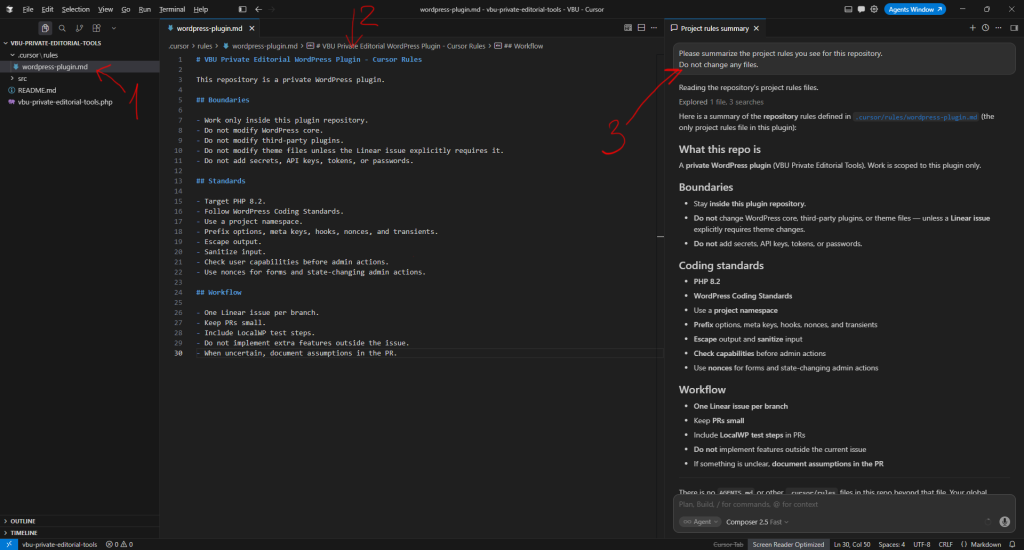Screen dimensions: 1024x550
Task: Change encoding via UTF-8 status item
Action: (921, 545)
